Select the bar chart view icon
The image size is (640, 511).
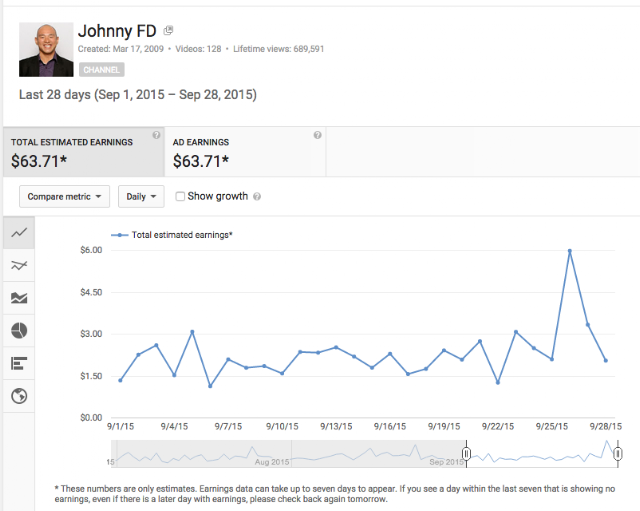pos(19,363)
